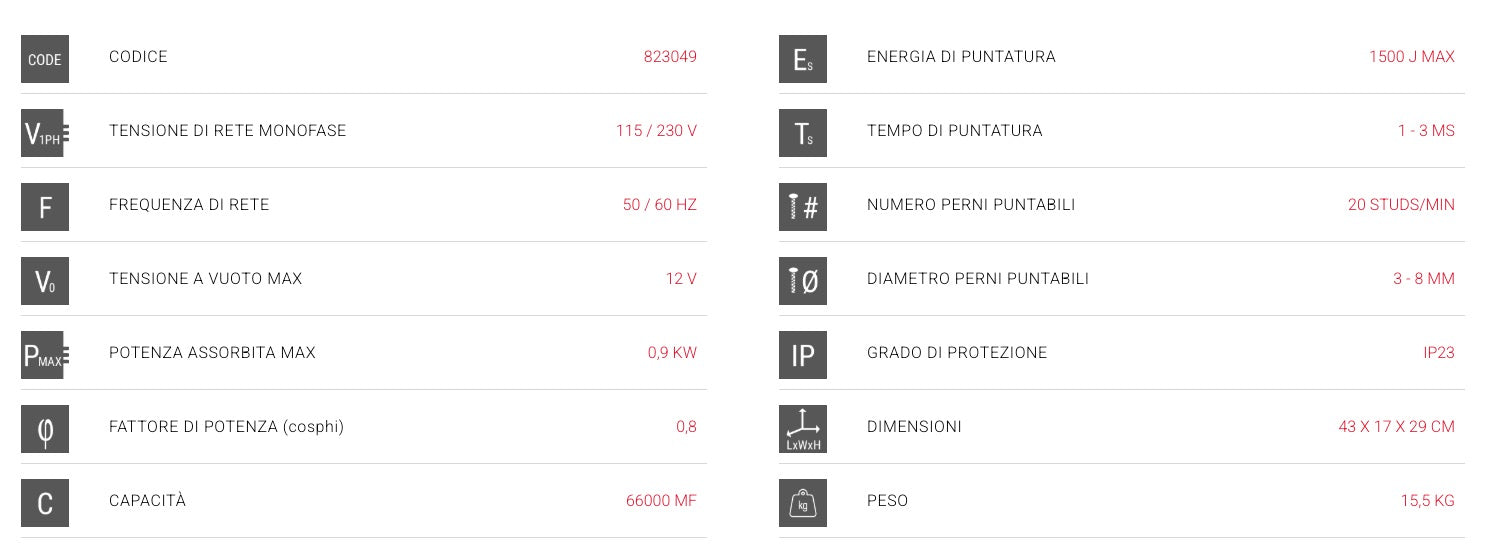Click the PMAX absorbed power icon
This screenshot has height=551, width=1501.
(x=45, y=355)
